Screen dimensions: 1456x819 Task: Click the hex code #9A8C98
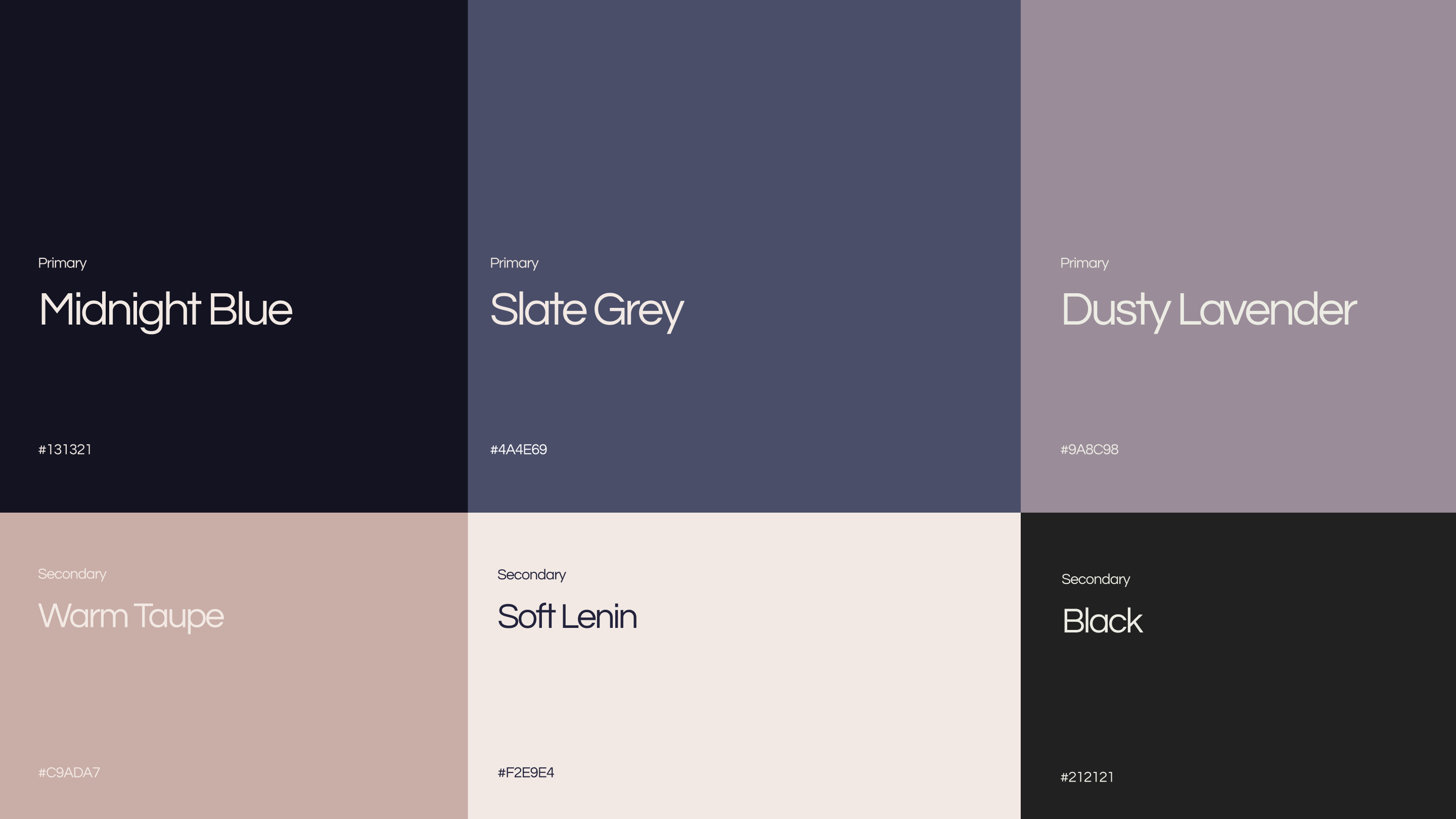click(x=1091, y=449)
